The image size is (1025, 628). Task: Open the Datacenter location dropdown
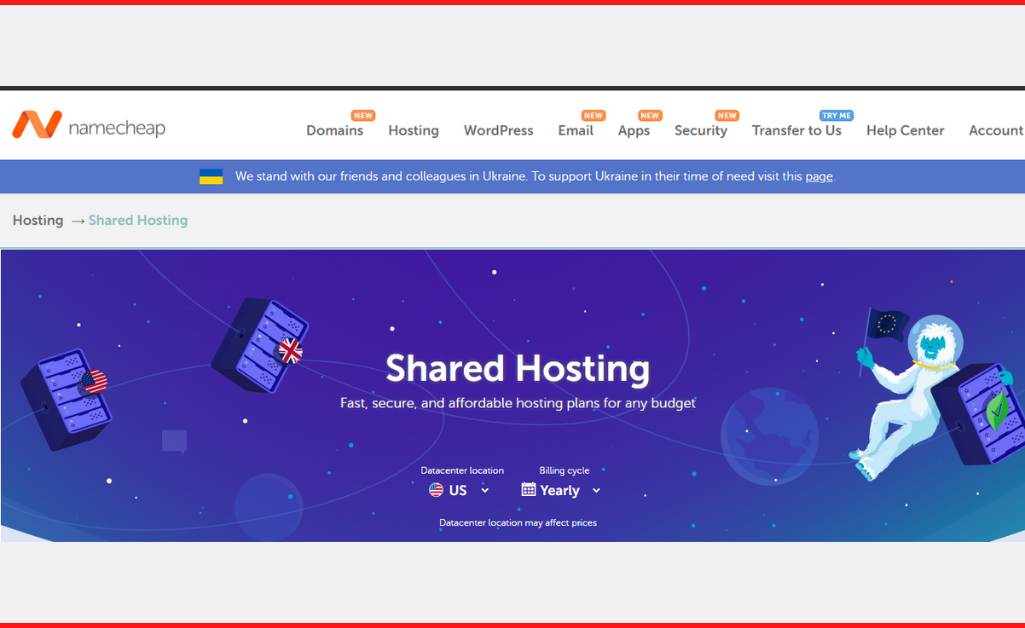pyautogui.click(x=459, y=490)
